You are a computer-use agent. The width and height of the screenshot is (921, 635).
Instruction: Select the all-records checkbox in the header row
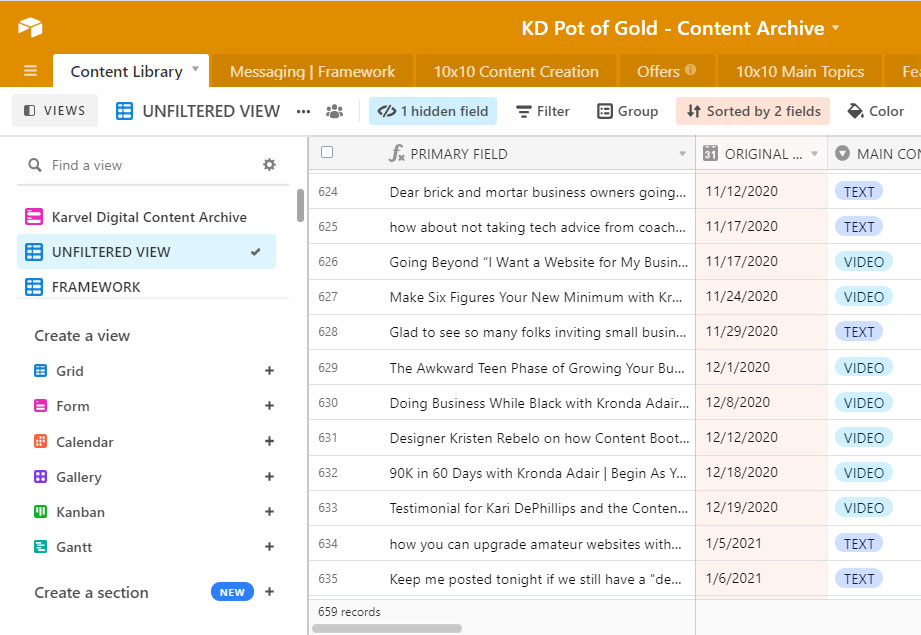(x=325, y=153)
